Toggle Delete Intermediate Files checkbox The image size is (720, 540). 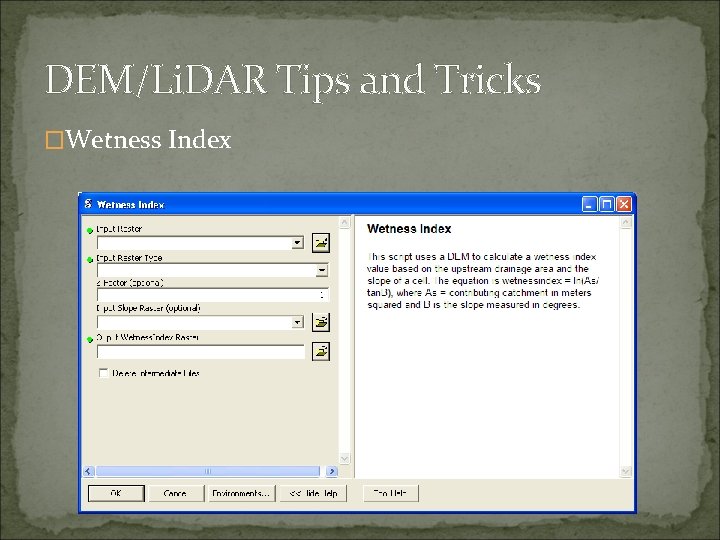coord(103,373)
